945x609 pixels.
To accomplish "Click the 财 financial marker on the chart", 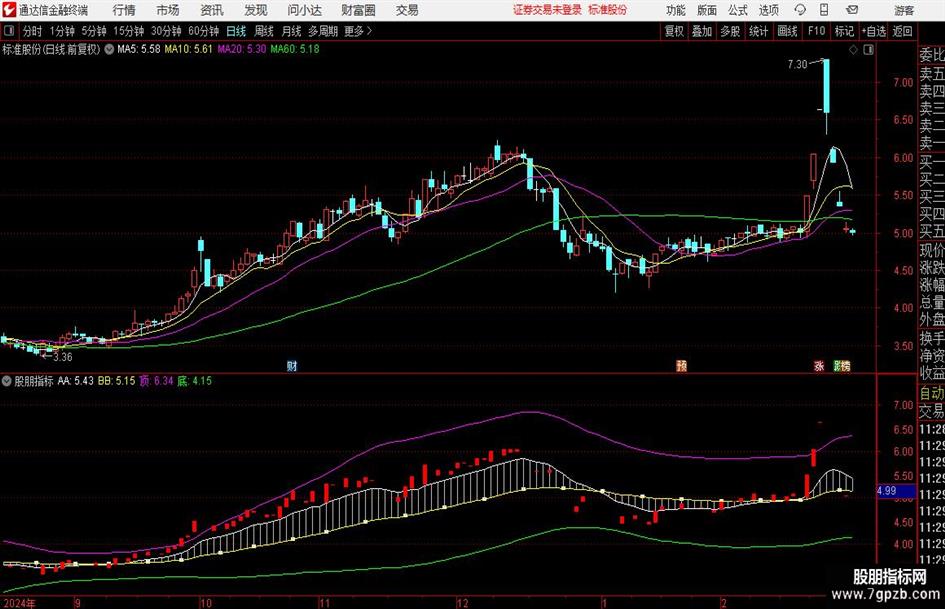I will [292, 365].
